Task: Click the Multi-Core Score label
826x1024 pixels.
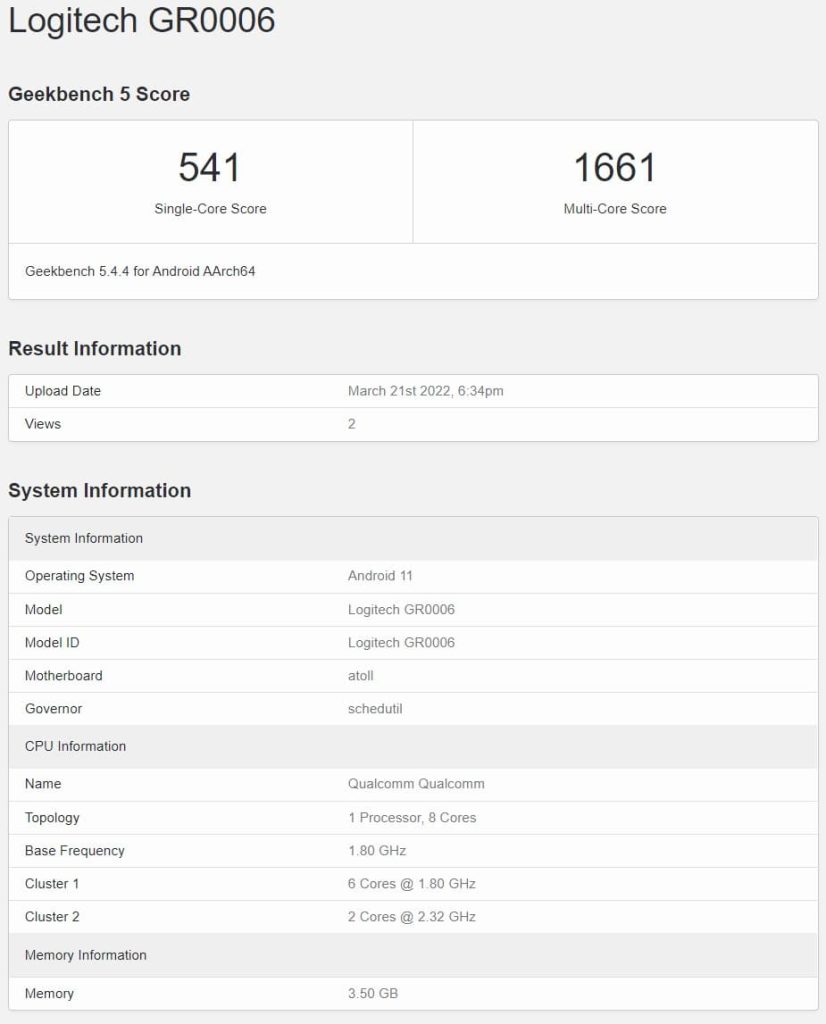Action: 614,209
